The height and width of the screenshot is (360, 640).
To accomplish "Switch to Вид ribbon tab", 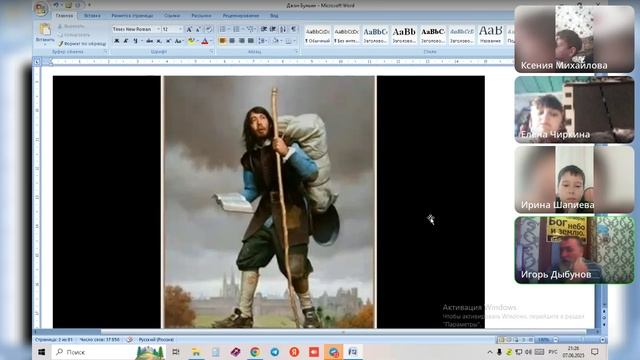I will click(274, 16).
